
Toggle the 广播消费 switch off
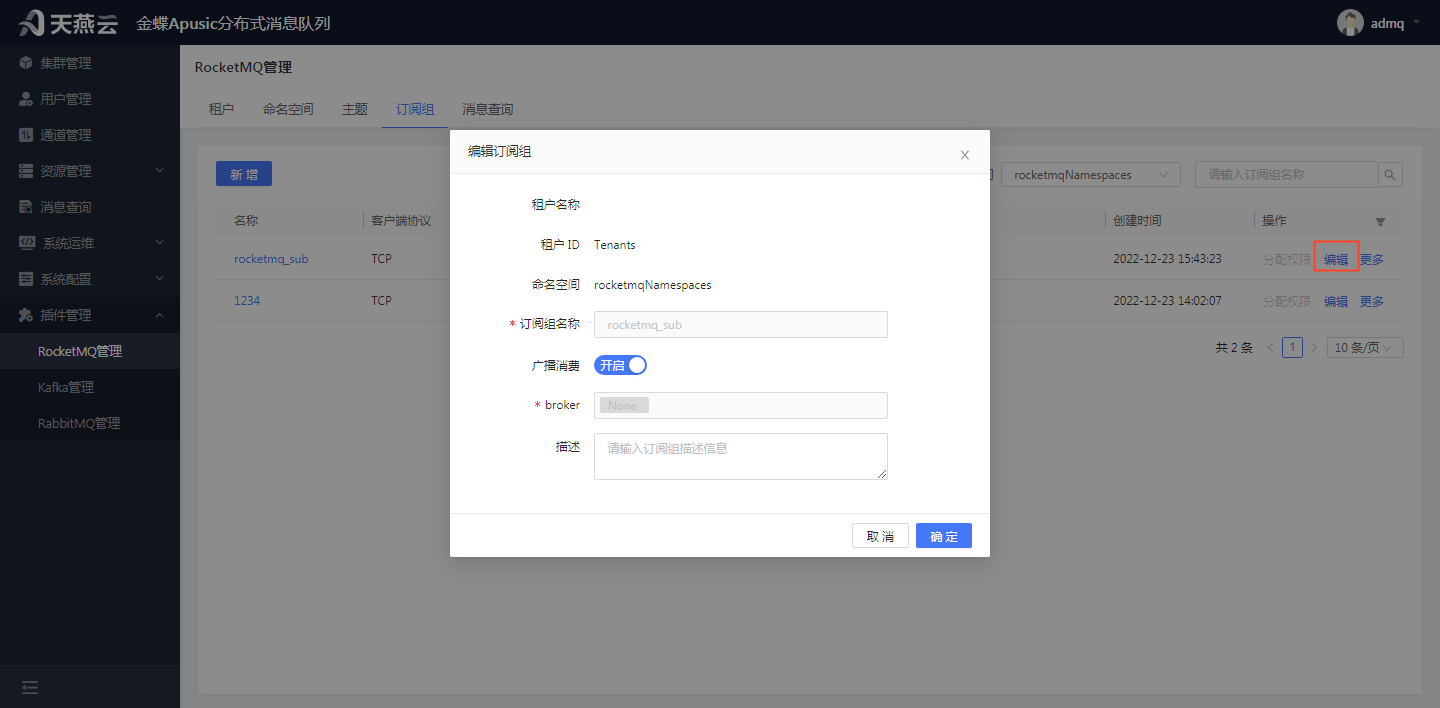click(621, 365)
